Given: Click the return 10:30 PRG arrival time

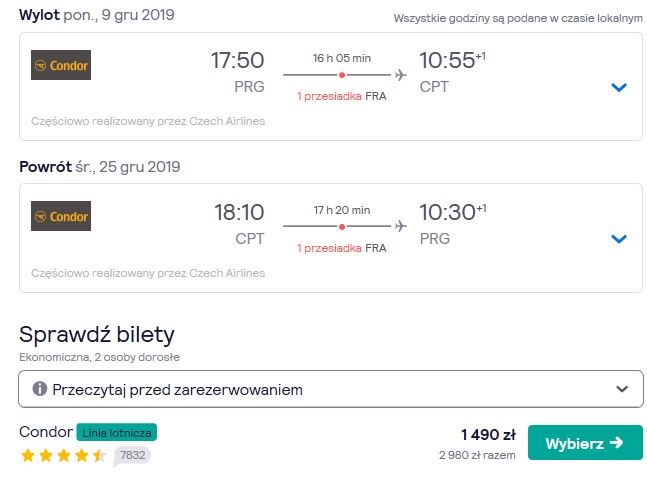Looking at the screenshot, I should (453, 224).
